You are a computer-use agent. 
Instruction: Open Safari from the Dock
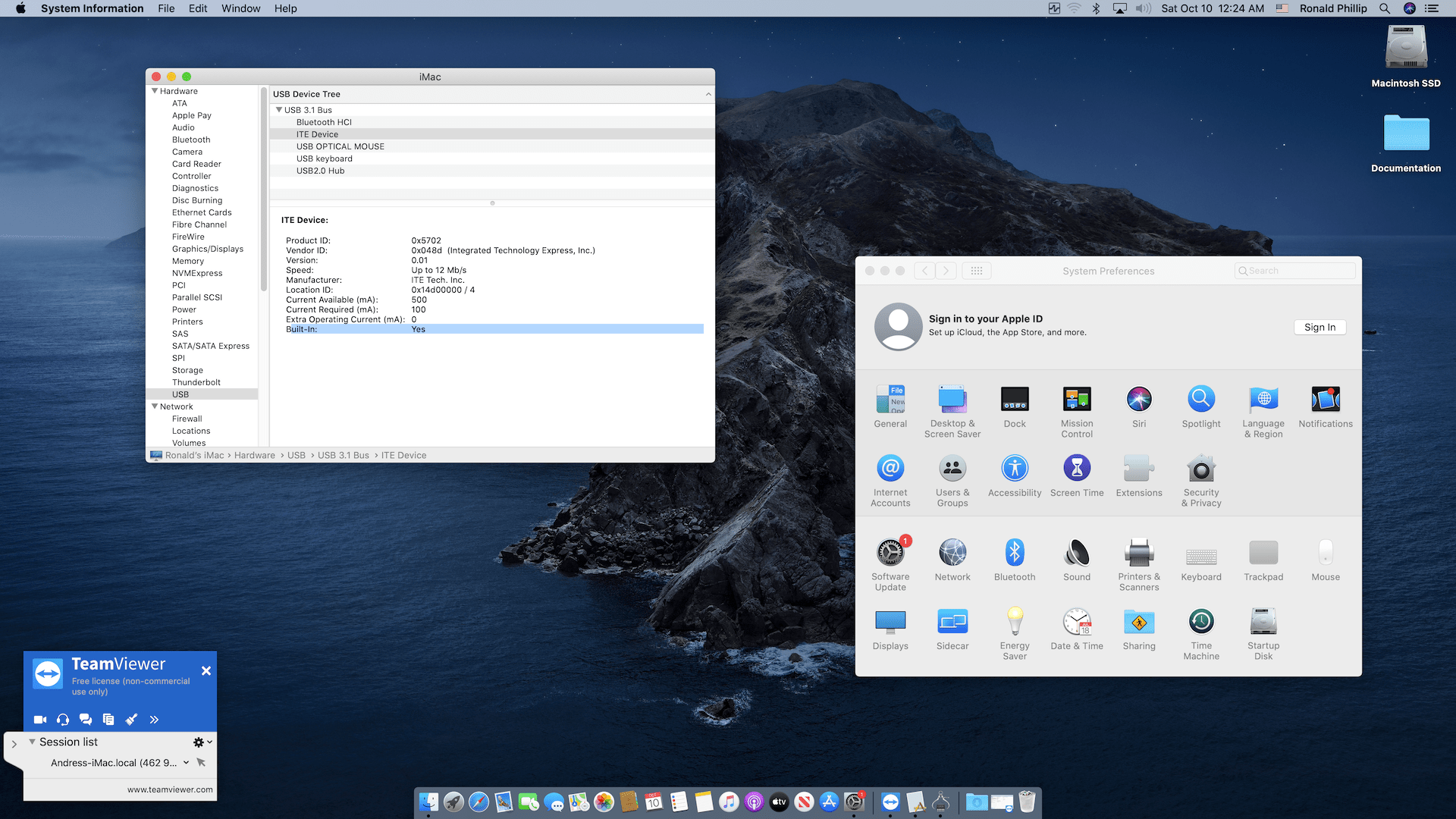pos(479,802)
